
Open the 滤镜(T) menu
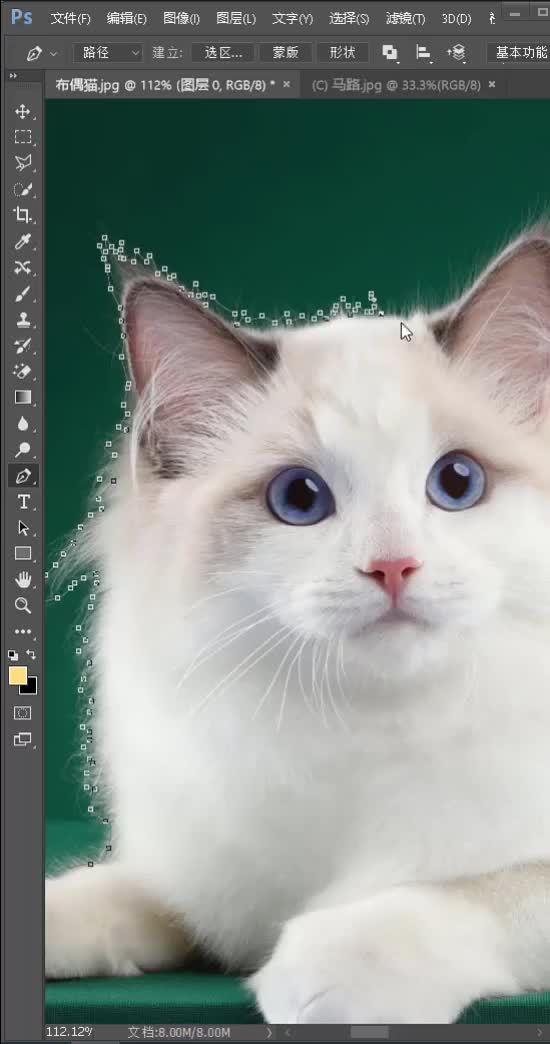click(x=405, y=18)
